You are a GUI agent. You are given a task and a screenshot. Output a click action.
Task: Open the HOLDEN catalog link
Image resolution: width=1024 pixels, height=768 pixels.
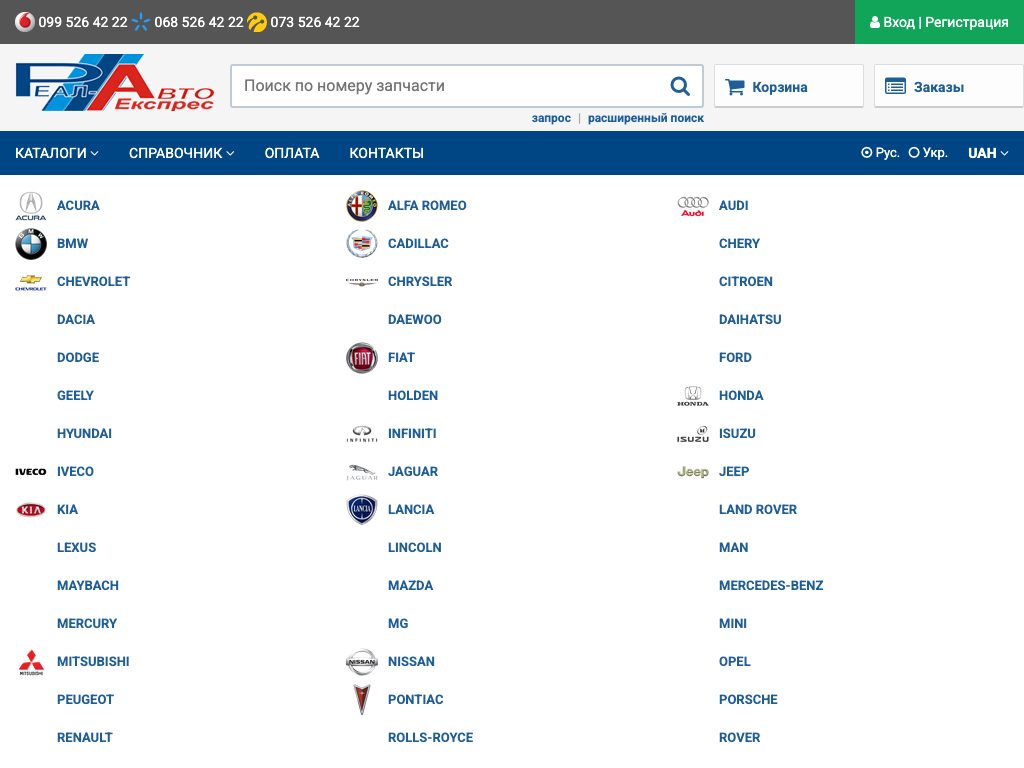click(x=413, y=396)
